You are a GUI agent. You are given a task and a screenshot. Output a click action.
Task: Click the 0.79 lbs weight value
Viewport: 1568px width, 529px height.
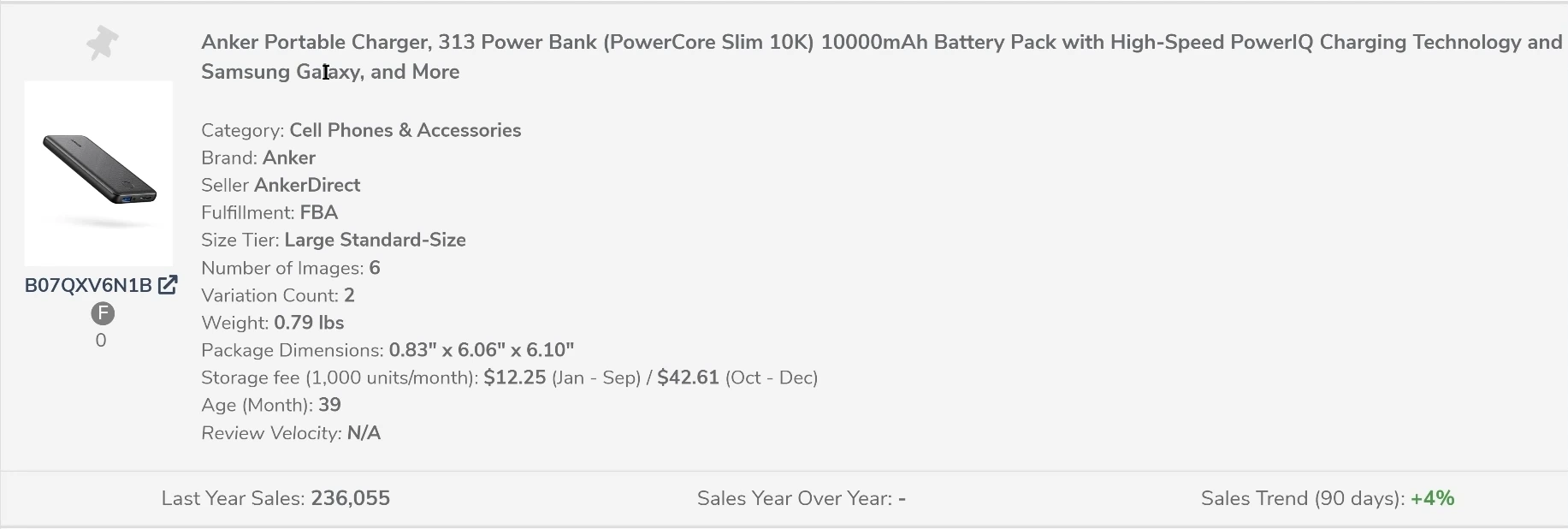click(x=309, y=323)
